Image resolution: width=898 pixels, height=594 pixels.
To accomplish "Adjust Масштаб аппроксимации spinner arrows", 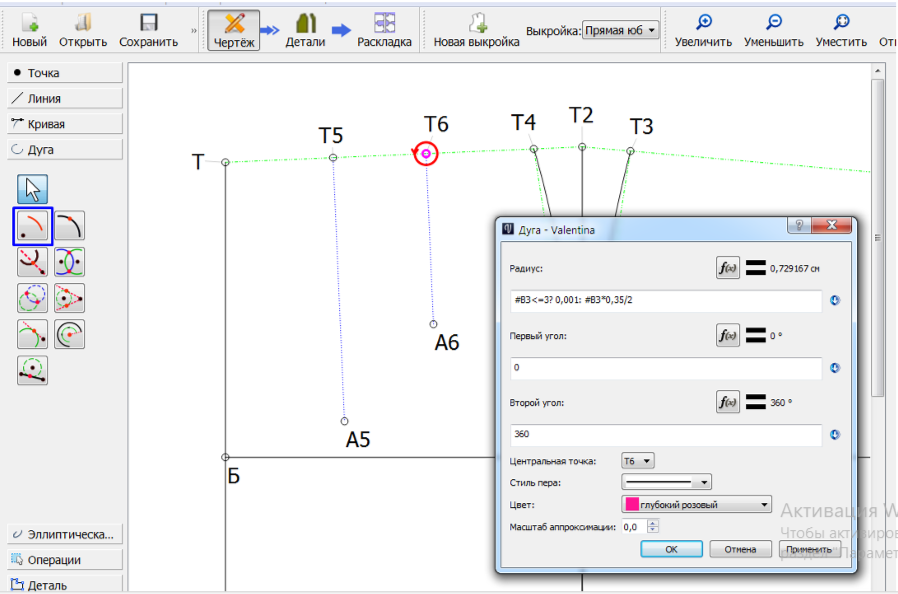I will pyautogui.click(x=653, y=526).
